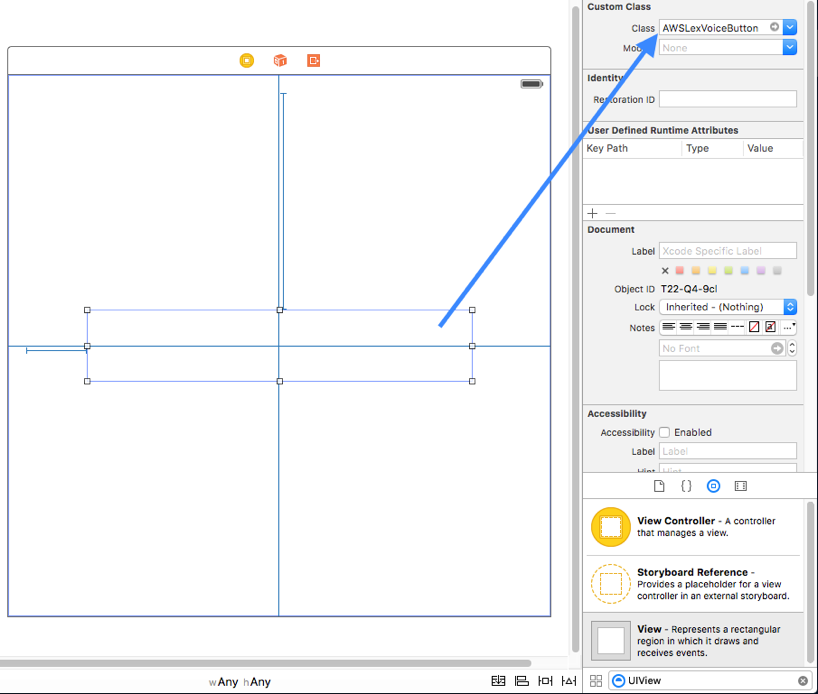Pick the blue label color

(745, 270)
